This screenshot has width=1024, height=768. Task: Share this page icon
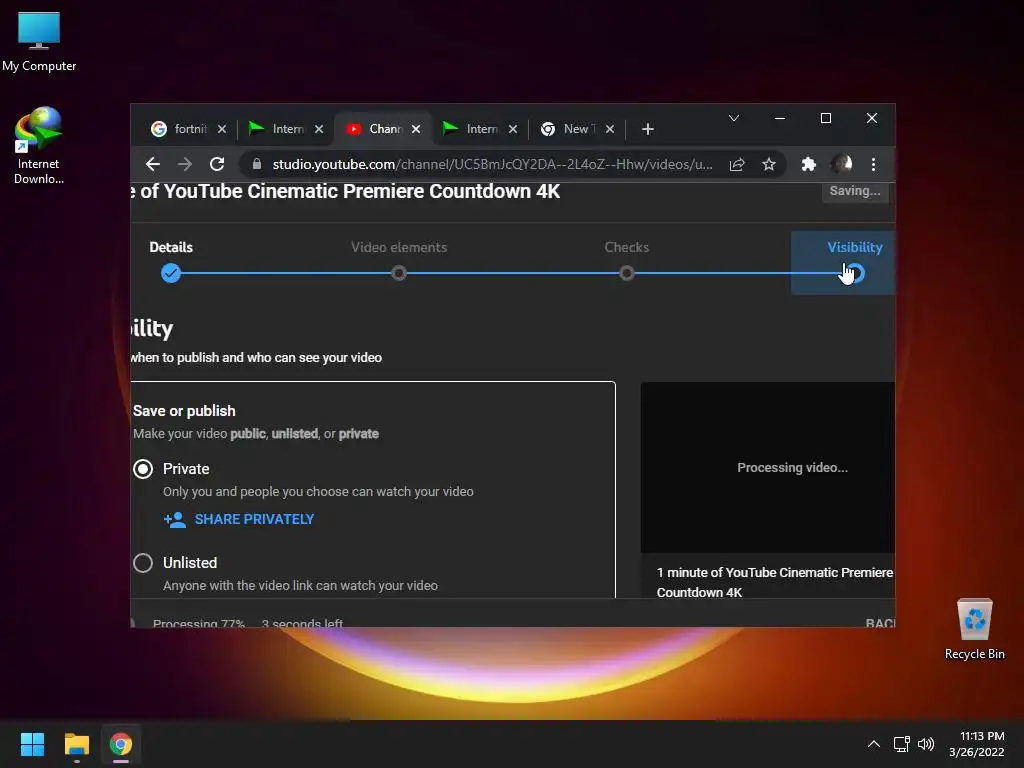pyautogui.click(x=737, y=165)
